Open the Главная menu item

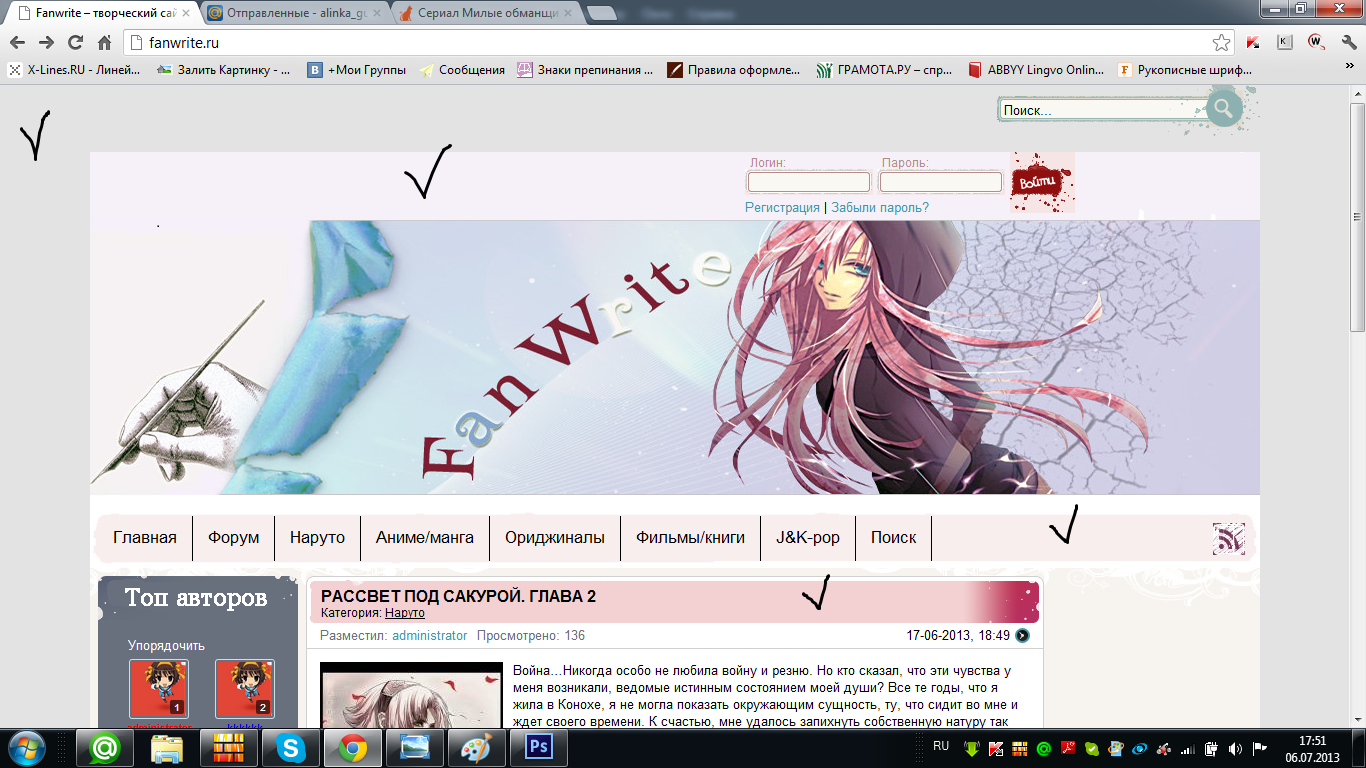coord(145,537)
